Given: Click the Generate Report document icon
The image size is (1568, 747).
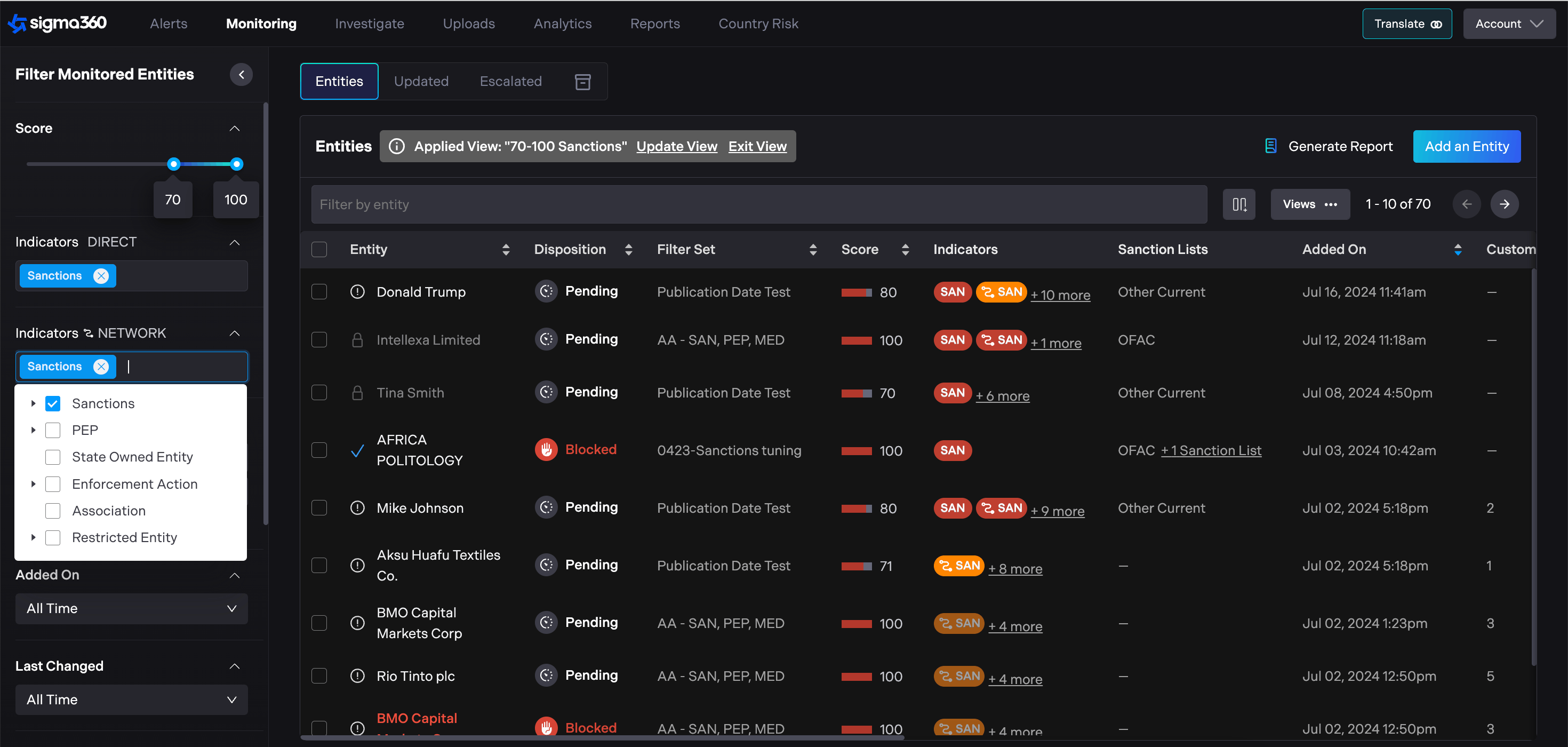Looking at the screenshot, I should point(1270,146).
